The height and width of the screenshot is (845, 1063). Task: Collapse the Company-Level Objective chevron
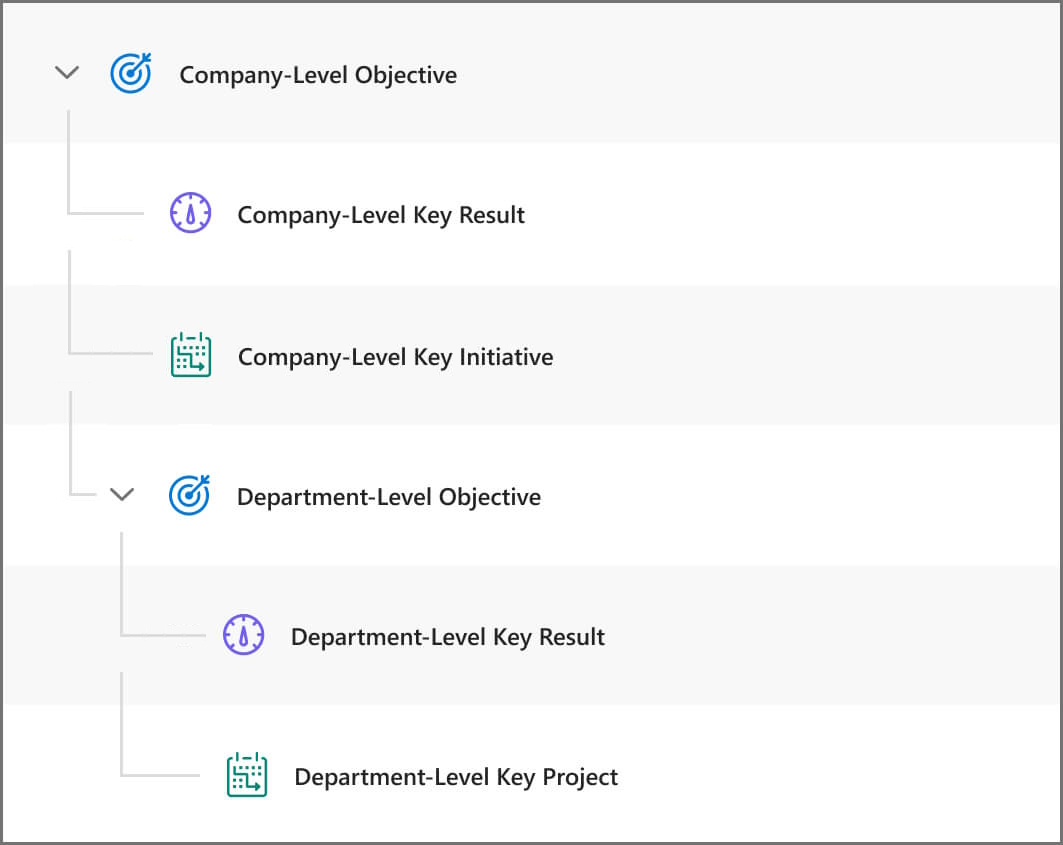(x=66, y=72)
